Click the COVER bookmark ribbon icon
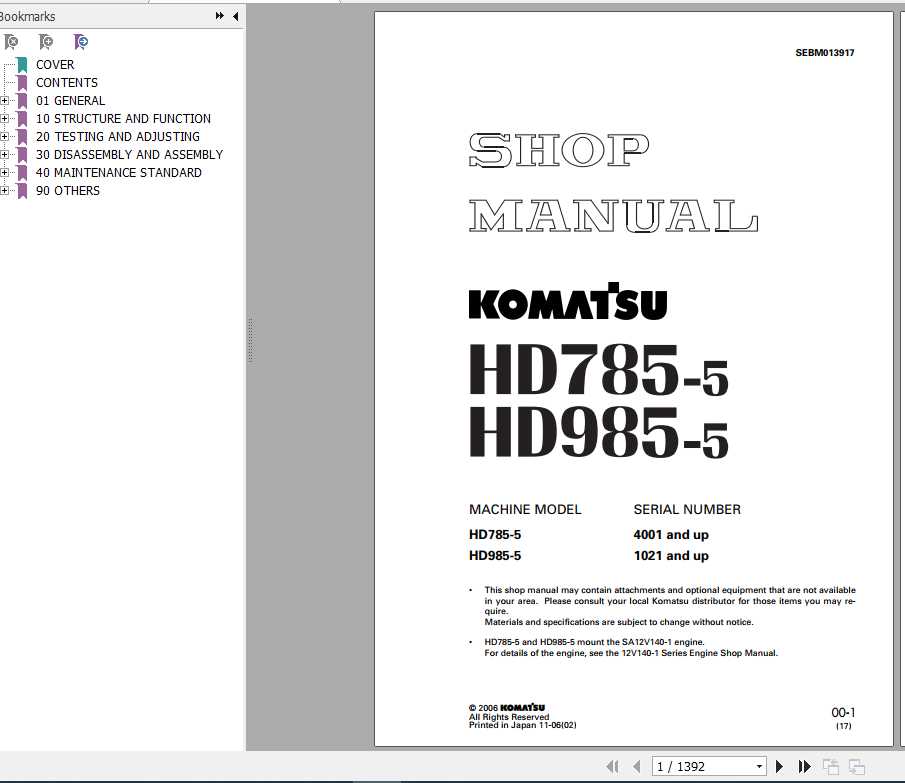 [x=22, y=65]
